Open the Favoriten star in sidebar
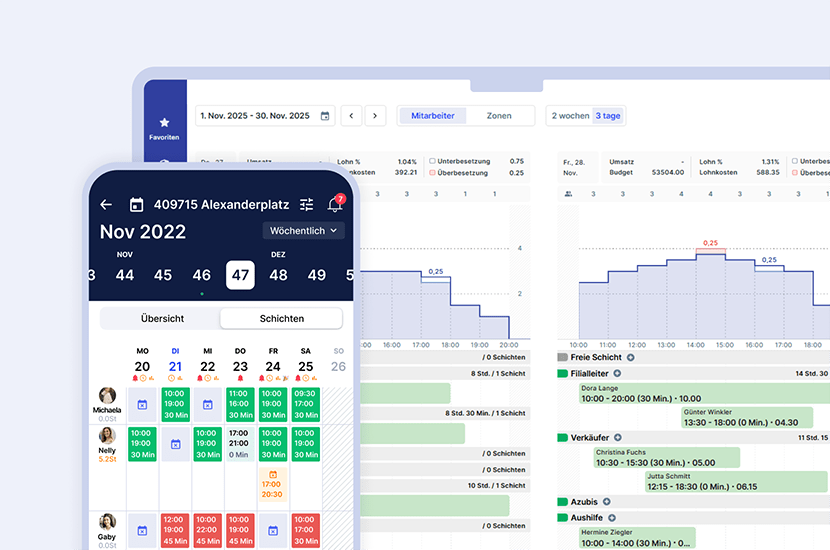 pos(164,123)
